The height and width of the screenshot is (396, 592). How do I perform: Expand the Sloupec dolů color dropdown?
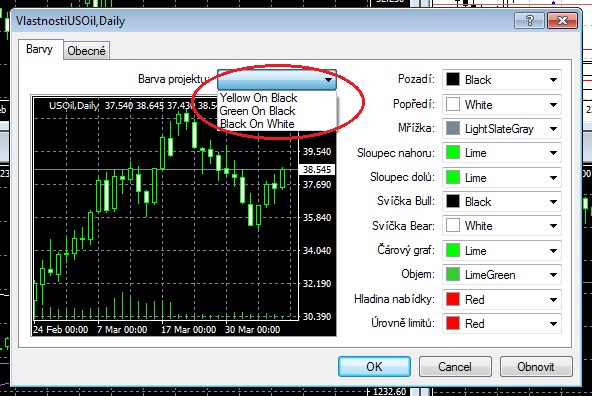coord(553,177)
